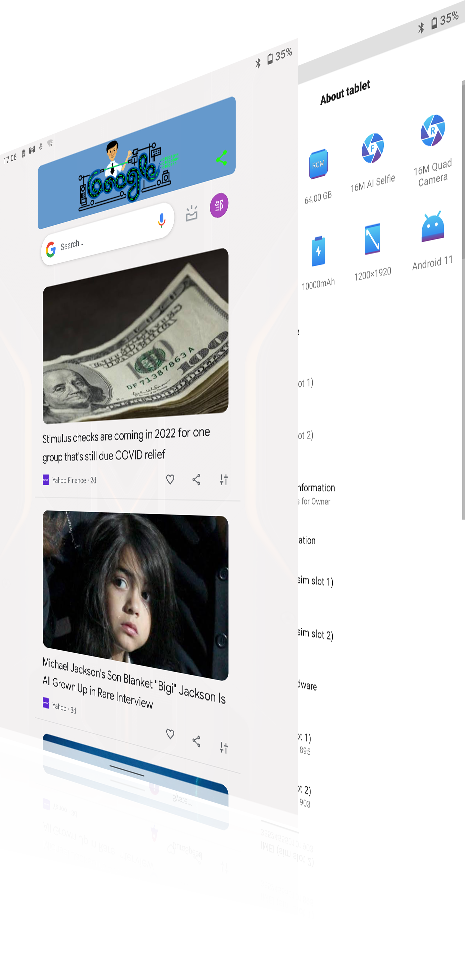Image resolution: width=465 pixels, height=953 pixels.
Task: Tap the 64.00 GB storage icon
Action: click(318, 164)
